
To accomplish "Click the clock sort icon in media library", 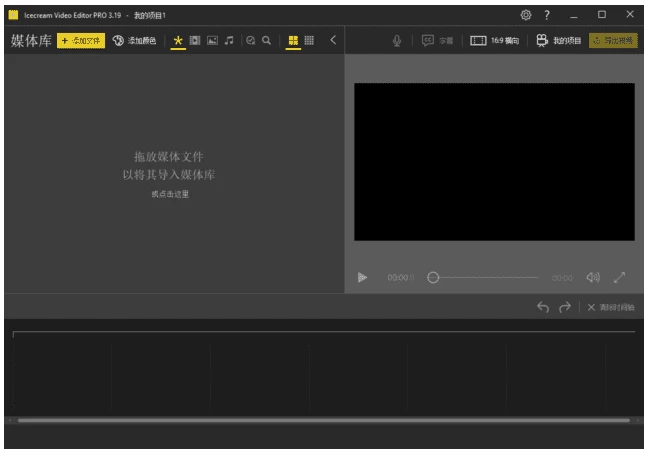I will pos(251,41).
